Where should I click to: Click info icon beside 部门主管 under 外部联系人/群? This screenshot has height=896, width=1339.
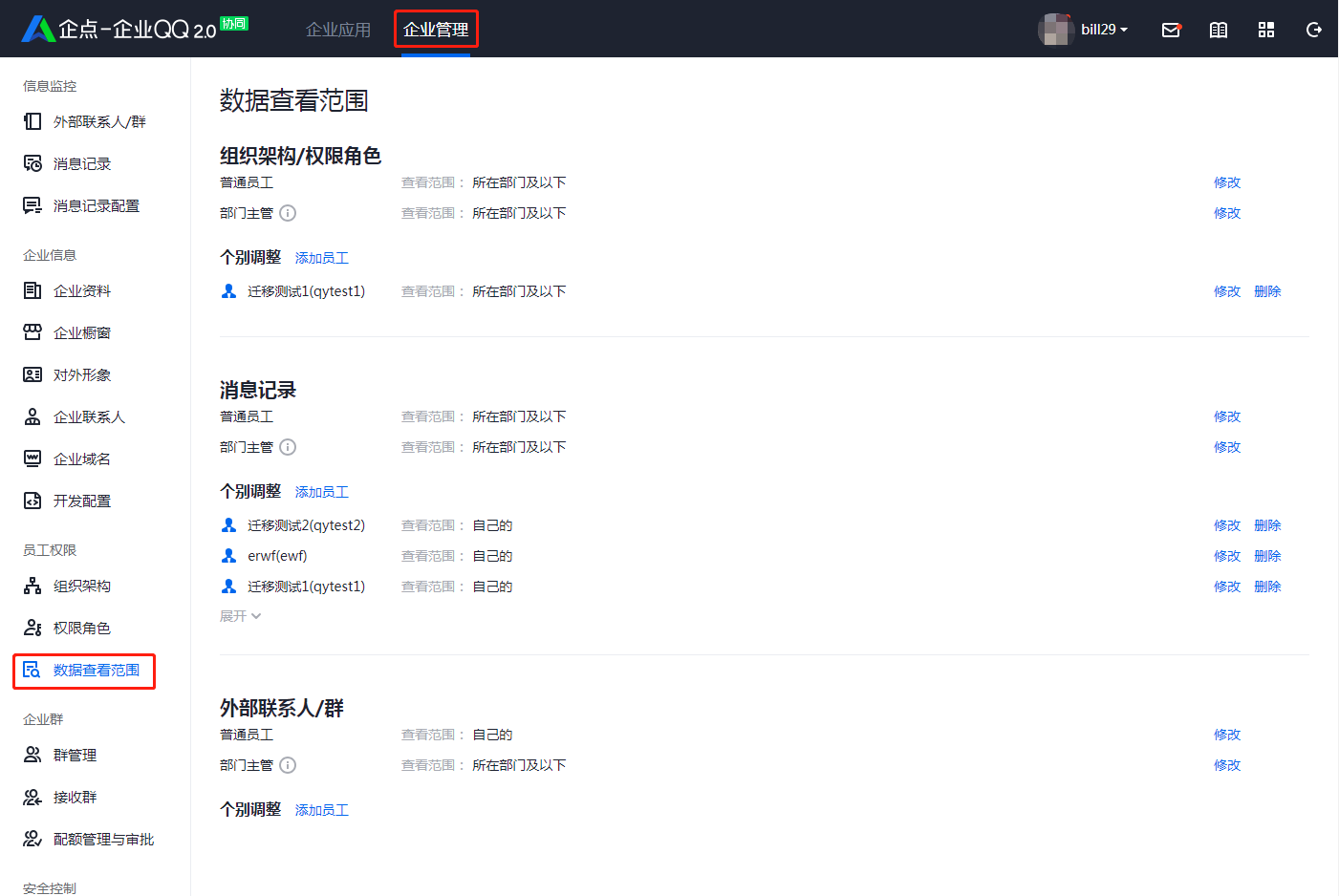(288, 765)
